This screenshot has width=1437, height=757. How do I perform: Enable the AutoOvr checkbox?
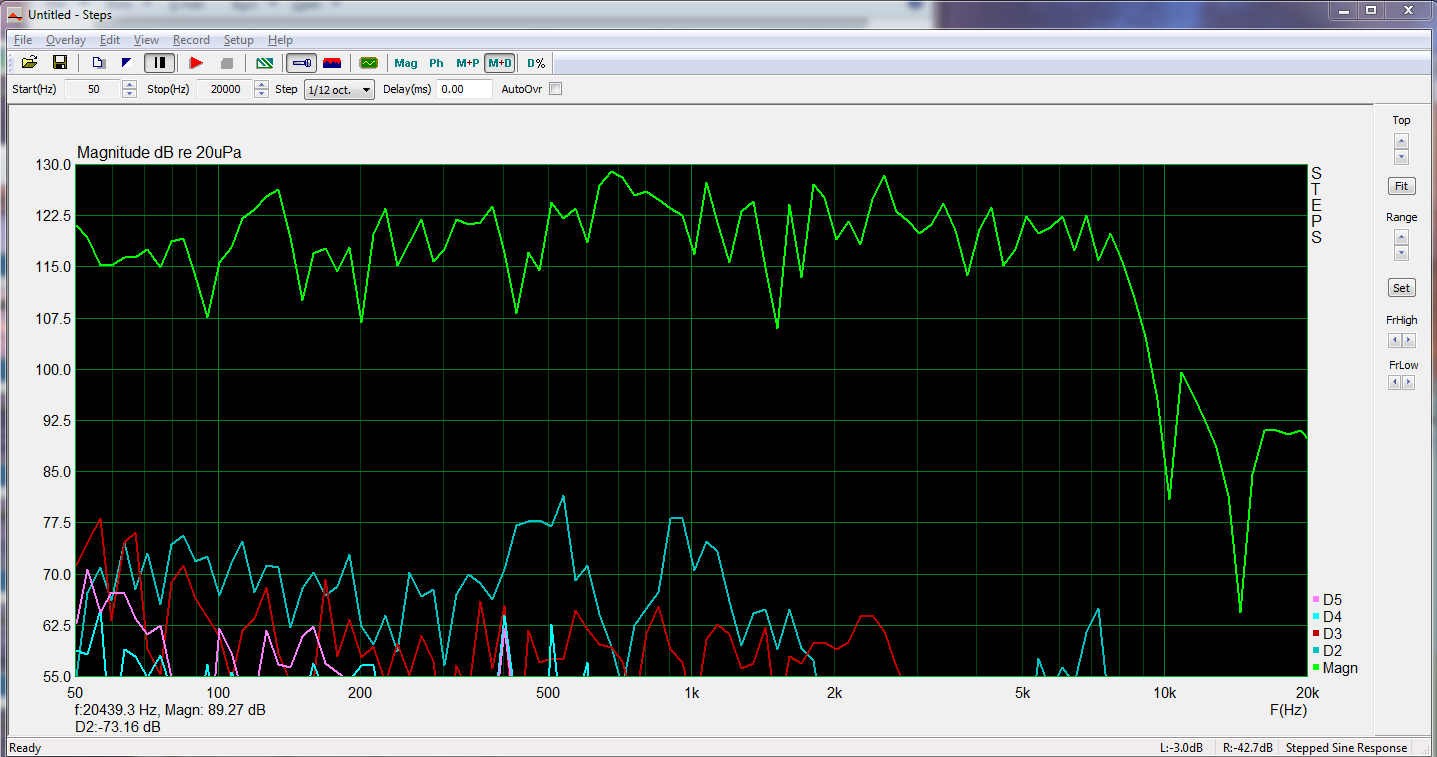[x=556, y=89]
